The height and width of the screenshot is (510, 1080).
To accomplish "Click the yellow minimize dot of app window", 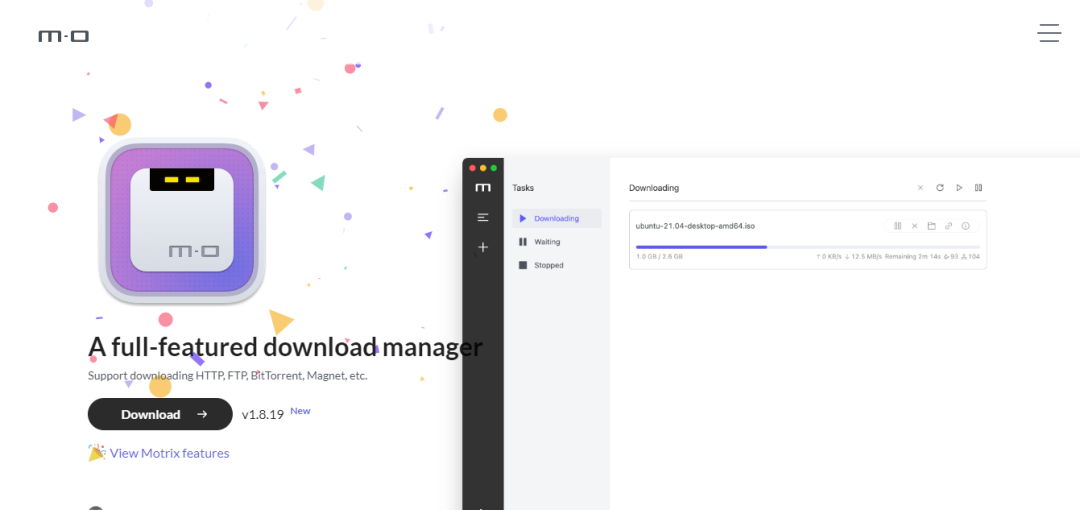I will (x=483, y=168).
